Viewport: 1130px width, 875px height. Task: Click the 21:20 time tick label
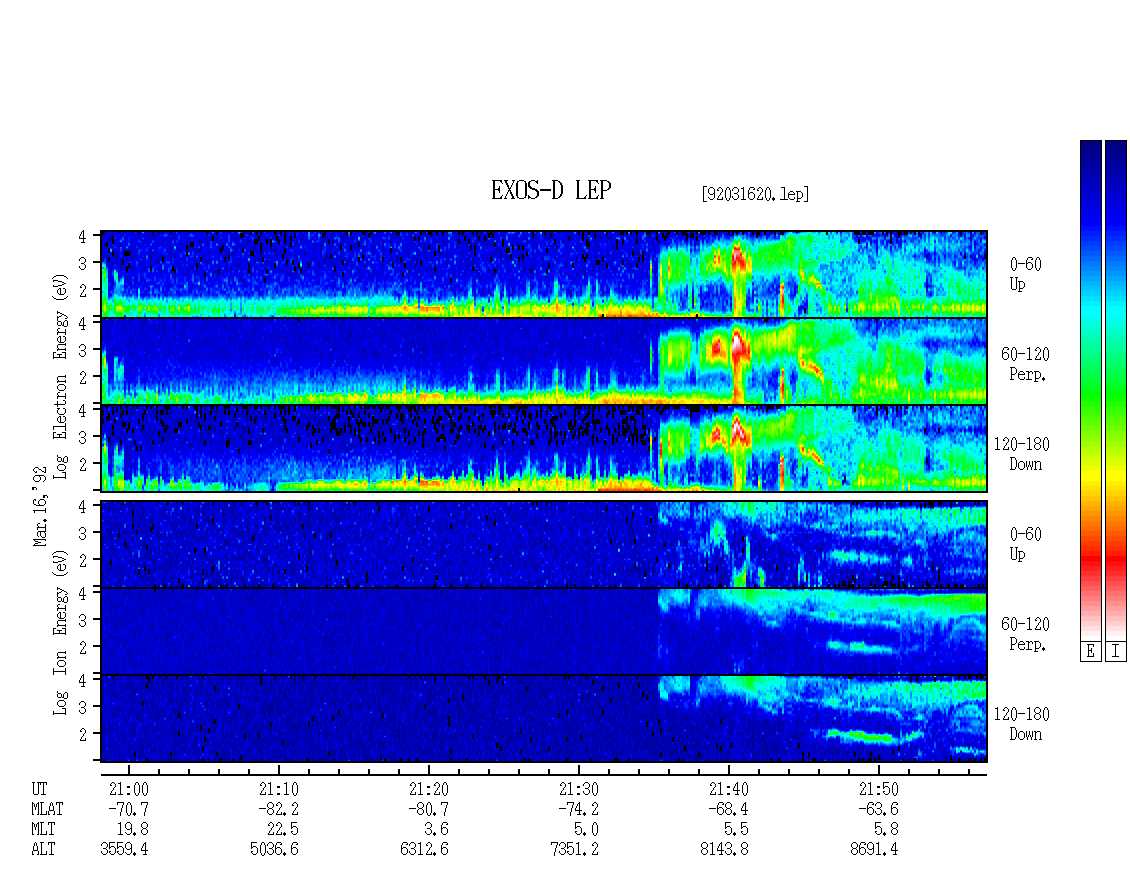click(x=429, y=789)
